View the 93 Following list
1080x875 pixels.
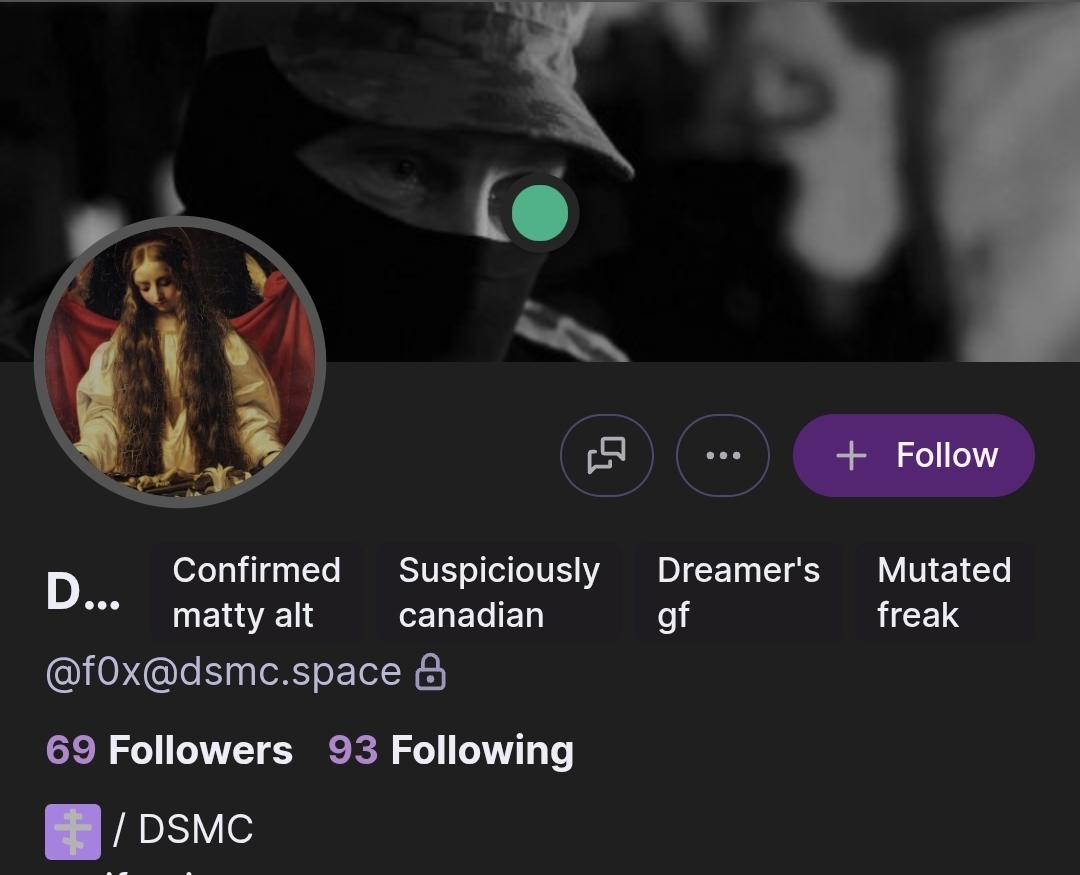point(451,750)
